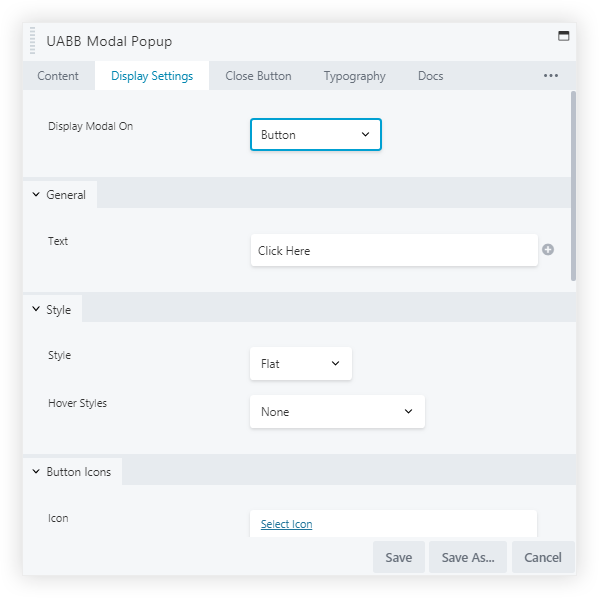
Task: Click the panel maximize window icon
Action: point(563,36)
